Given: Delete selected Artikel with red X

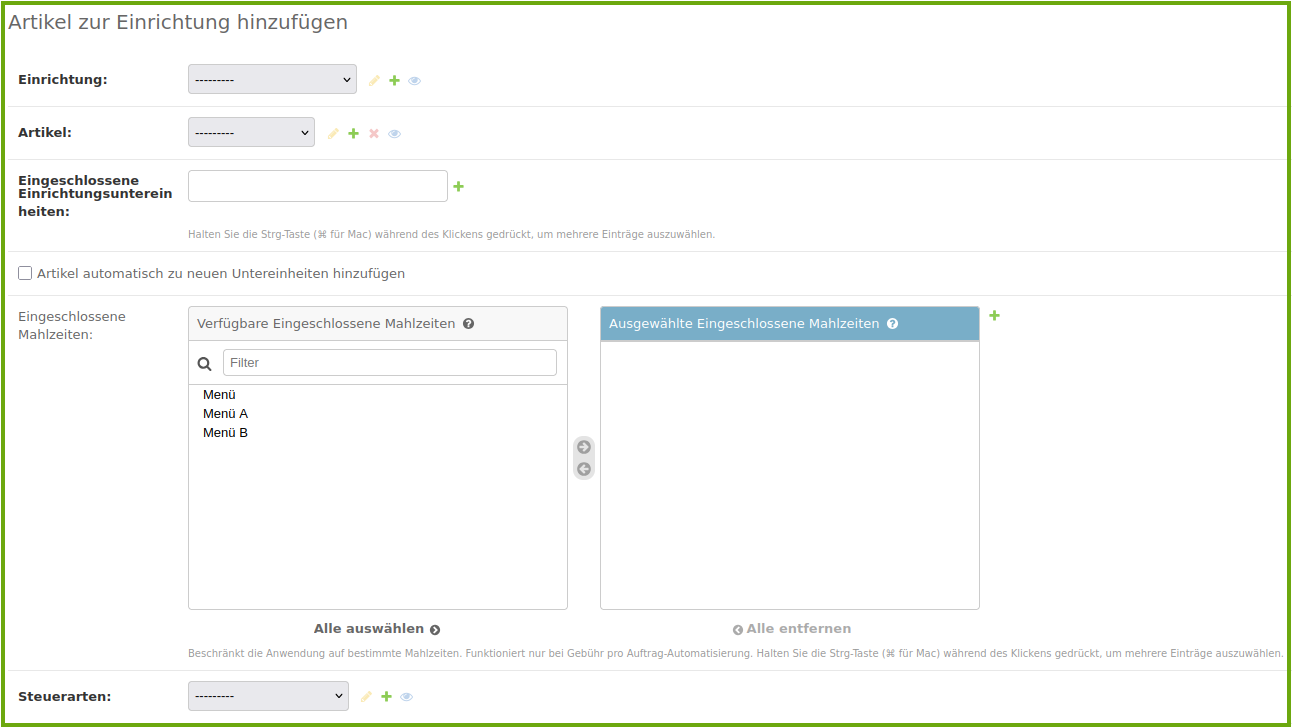Looking at the screenshot, I should 374,133.
